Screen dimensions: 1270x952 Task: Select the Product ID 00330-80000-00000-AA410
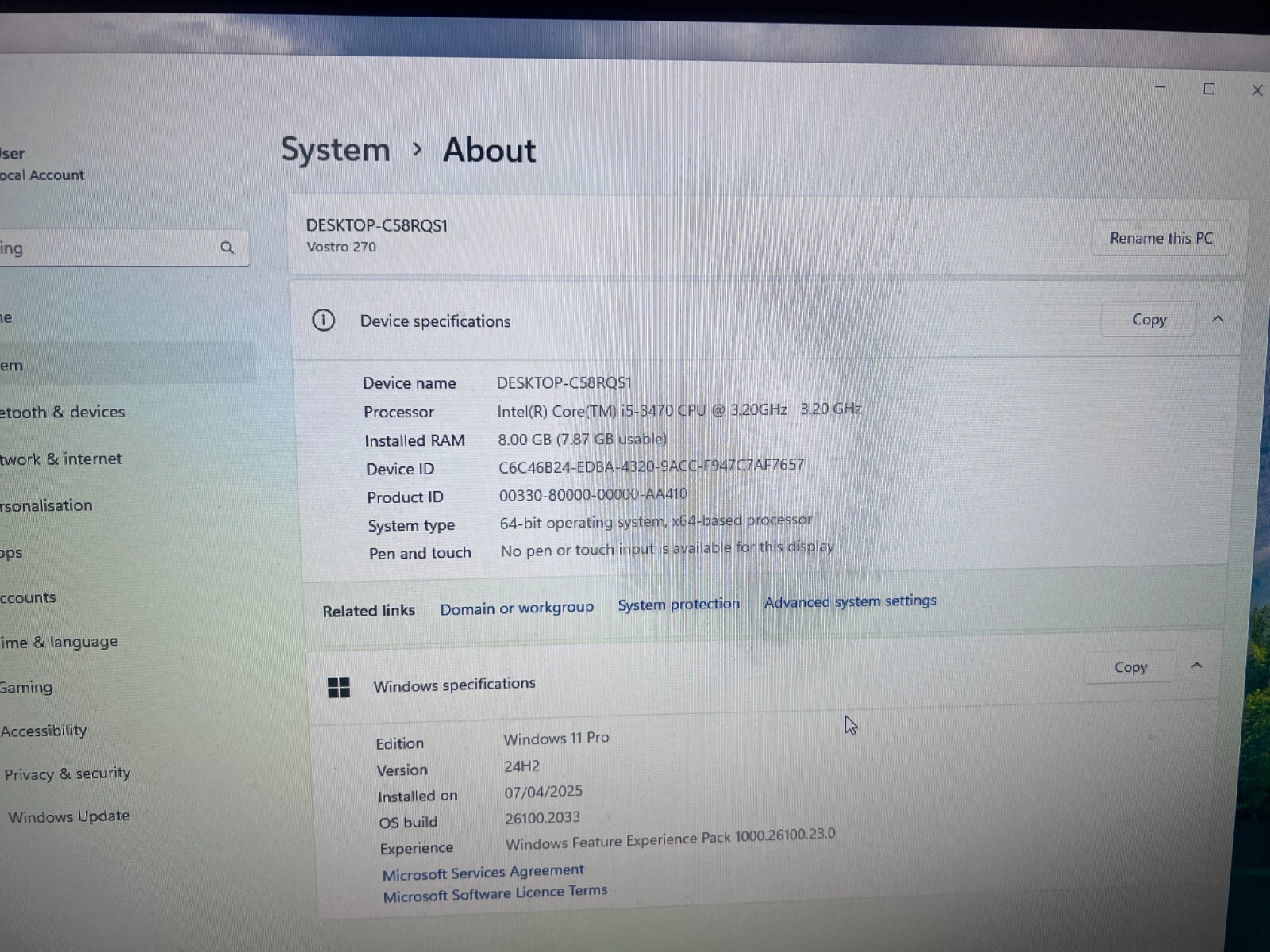pyautogui.click(x=593, y=494)
